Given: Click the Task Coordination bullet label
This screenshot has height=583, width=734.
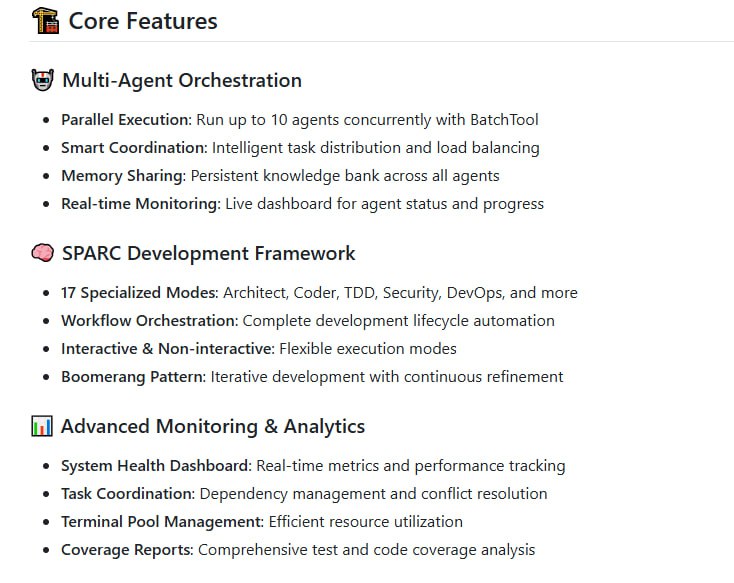Looking at the screenshot, I should [x=127, y=494].
